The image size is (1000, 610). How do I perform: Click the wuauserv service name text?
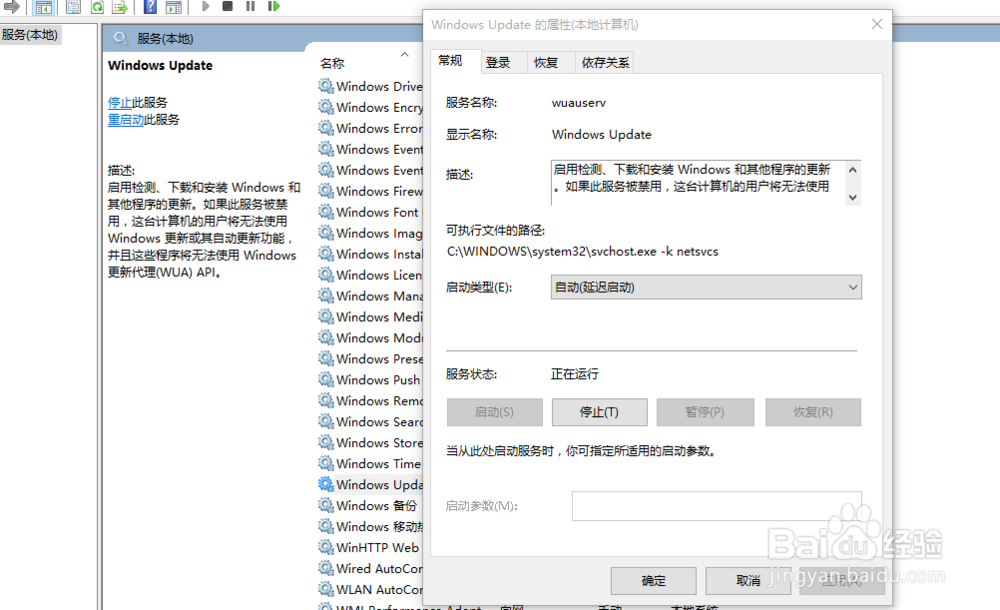(x=579, y=103)
